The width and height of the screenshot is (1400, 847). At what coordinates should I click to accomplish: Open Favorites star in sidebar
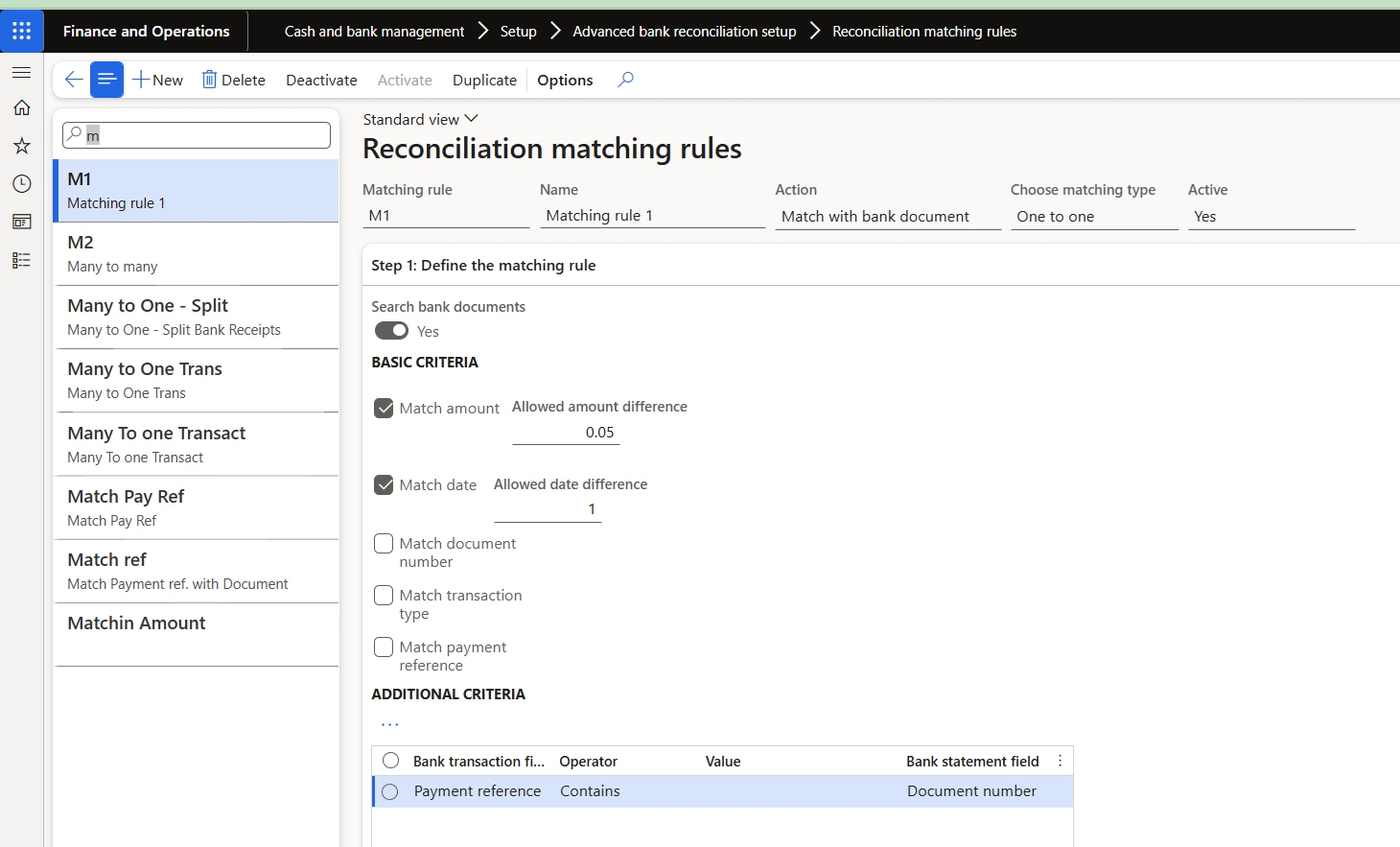pos(22,146)
